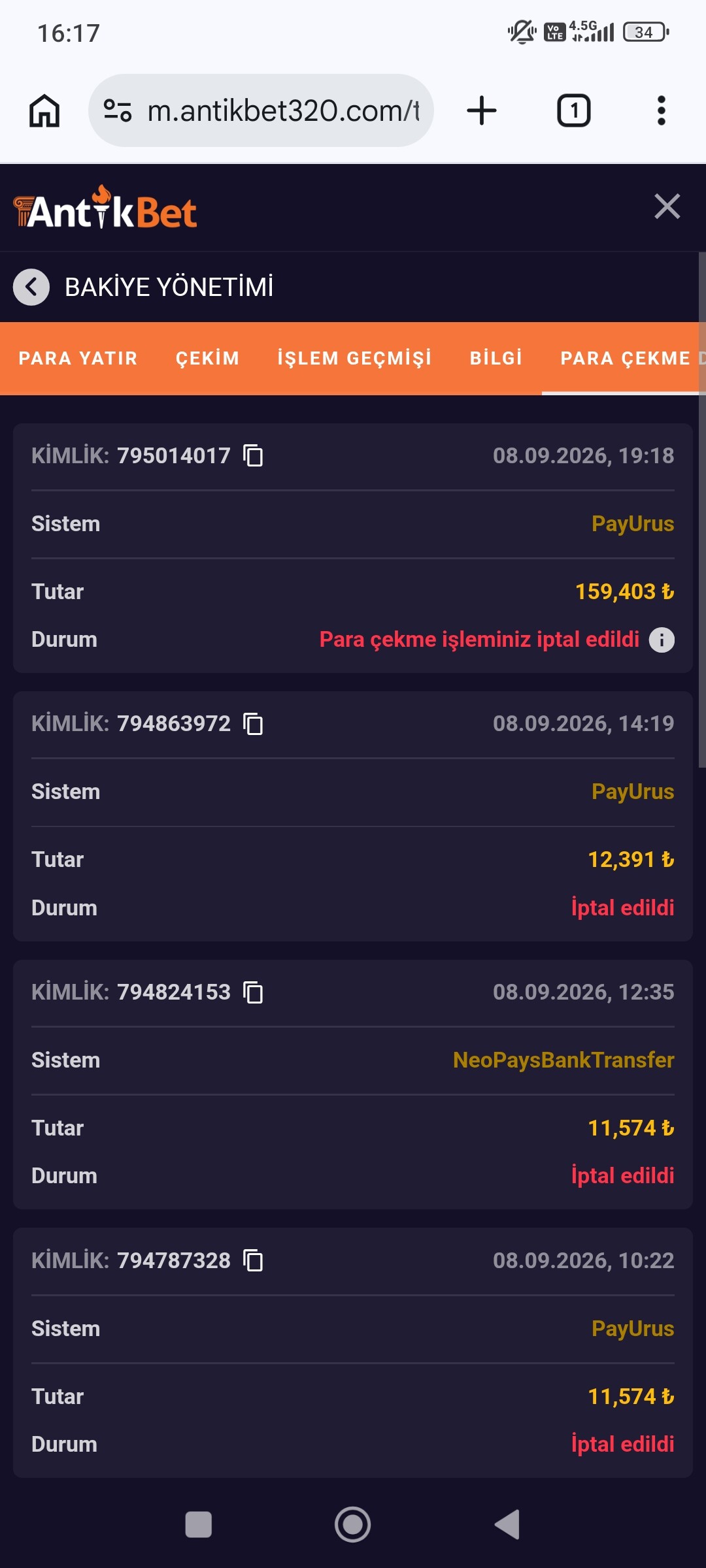Open info icon beside cancelled withdrawal status
This screenshot has width=706, height=1568.
point(662,640)
